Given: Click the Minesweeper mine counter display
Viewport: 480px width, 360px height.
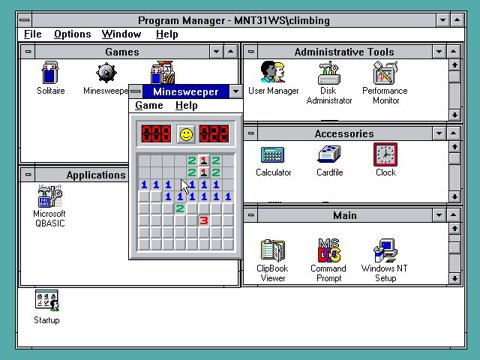Looking at the screenshot, I should coord(156,134).
